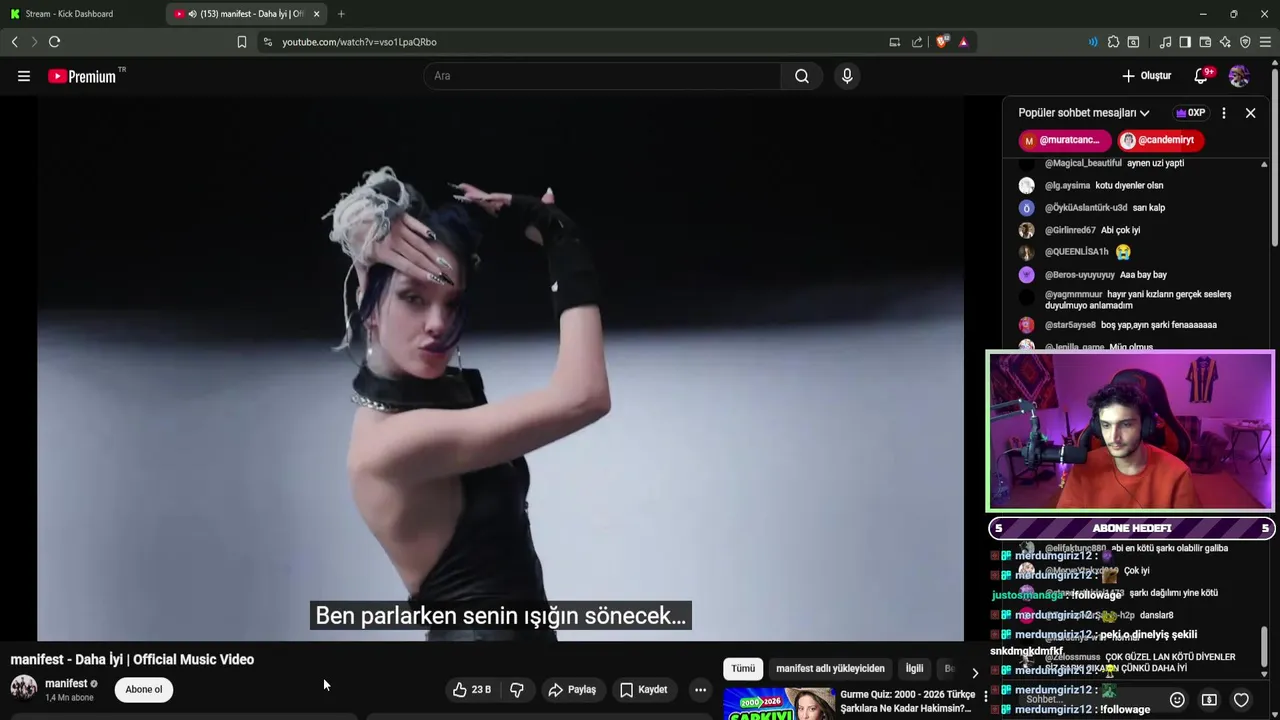Image resolution: width=1280 pixels, height=720 pixels.
Task: Click the Oluştur create button
Action: (1146, 76)
